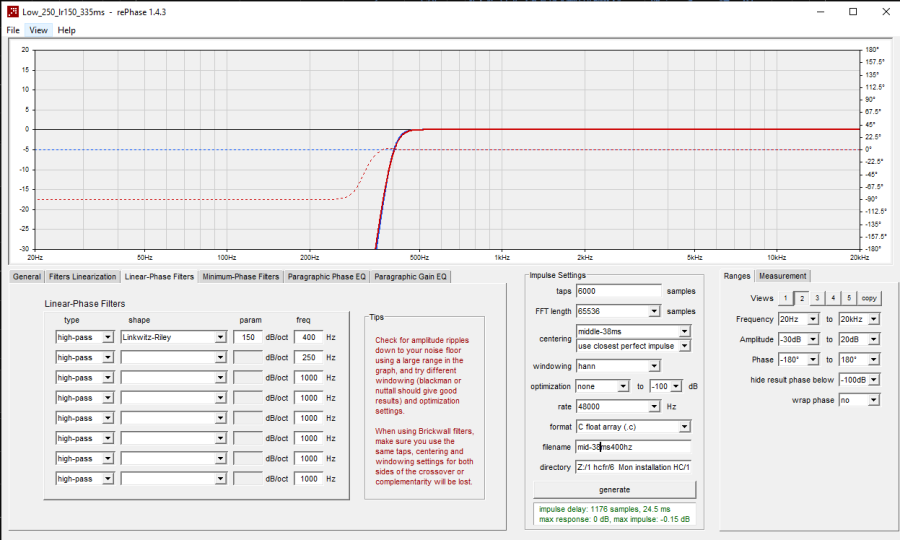Open the Paragraphic Phase EQ tab
Image resolution: width=900 pixels, height=540 pixels.
[327, 277]
